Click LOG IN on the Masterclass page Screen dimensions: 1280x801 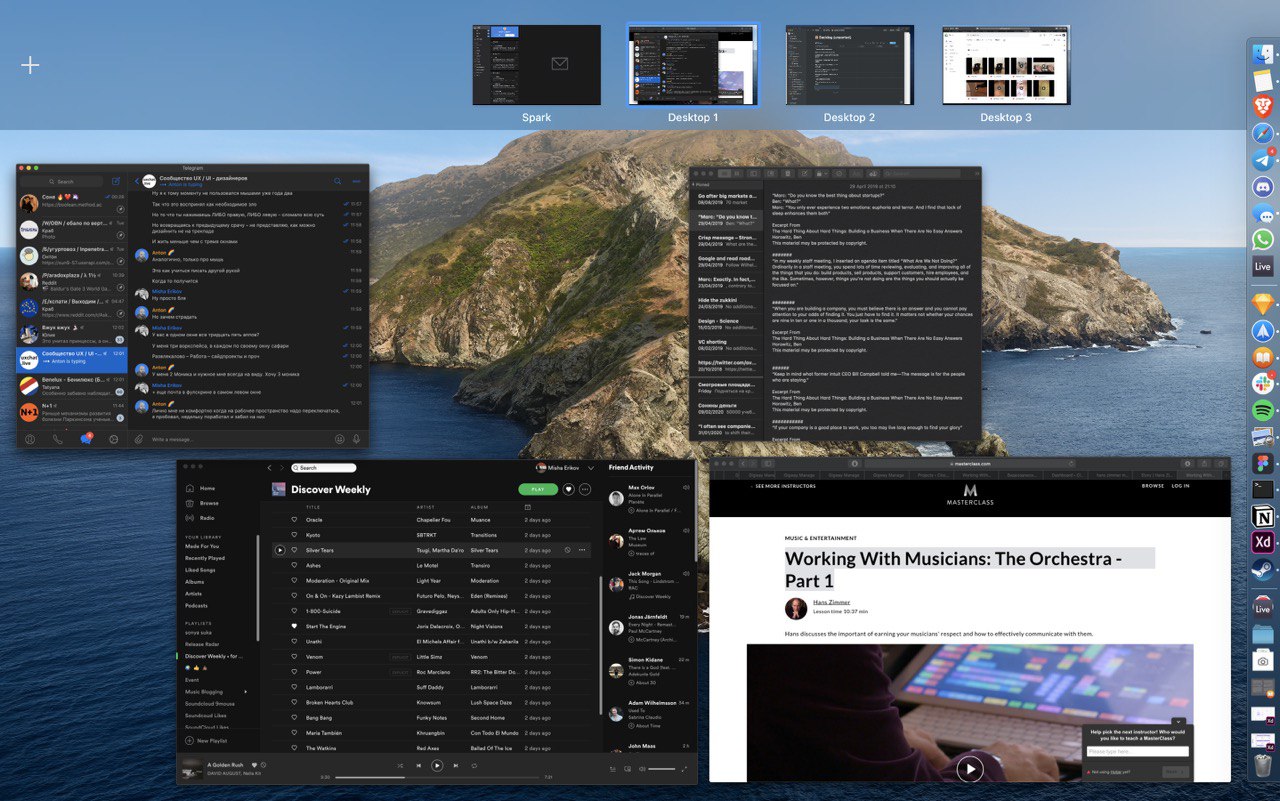1180,486
